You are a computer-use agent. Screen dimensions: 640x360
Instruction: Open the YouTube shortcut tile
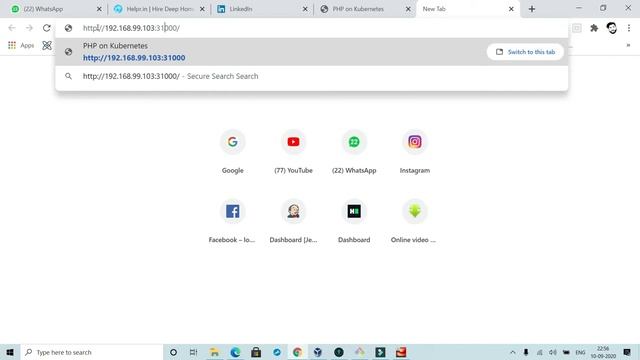(293, 152)
